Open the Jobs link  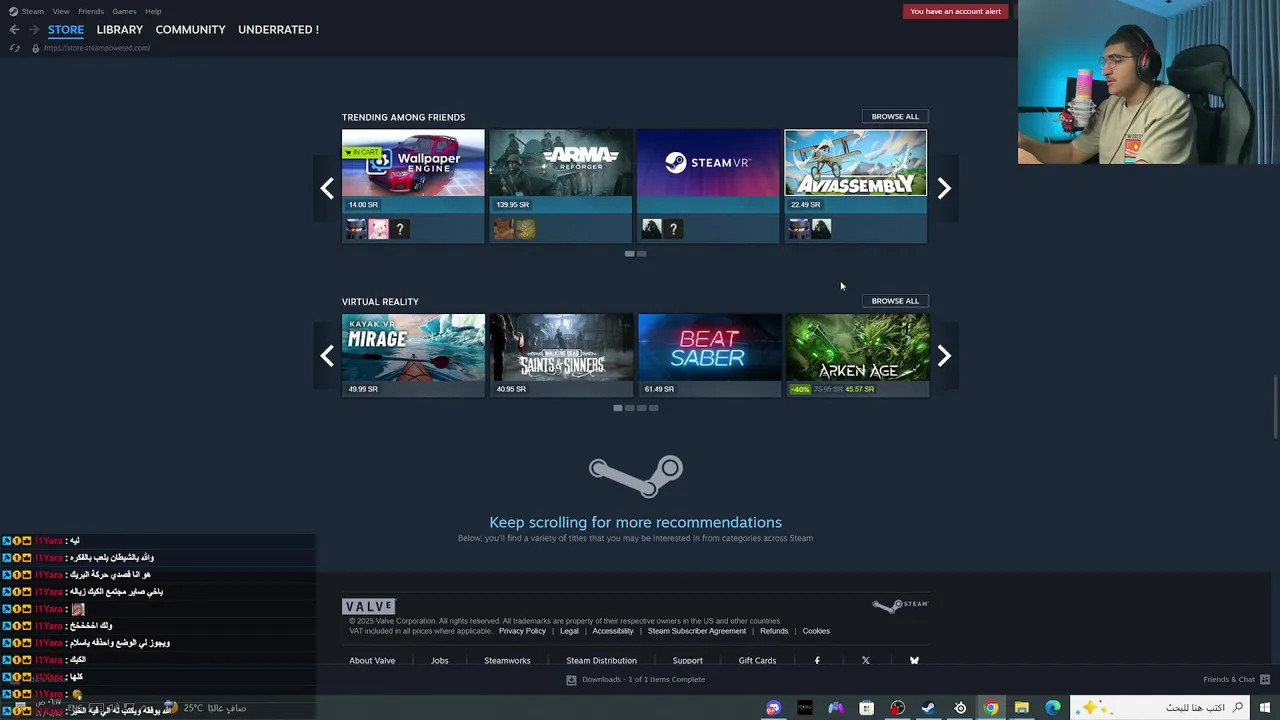click(x=439, y=661)
